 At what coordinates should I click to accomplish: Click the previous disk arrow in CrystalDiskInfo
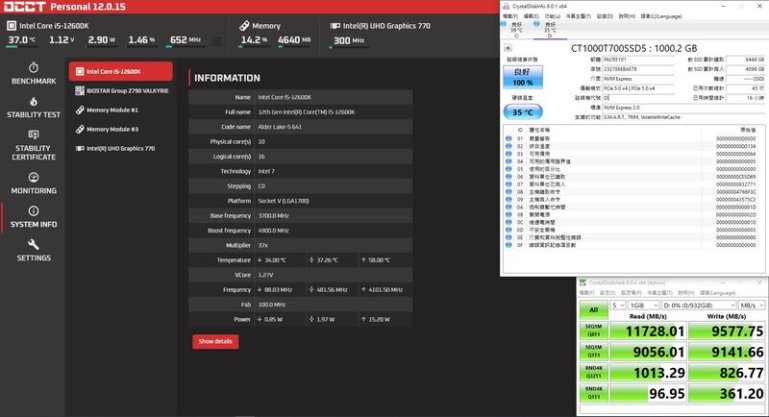point(508,48)
